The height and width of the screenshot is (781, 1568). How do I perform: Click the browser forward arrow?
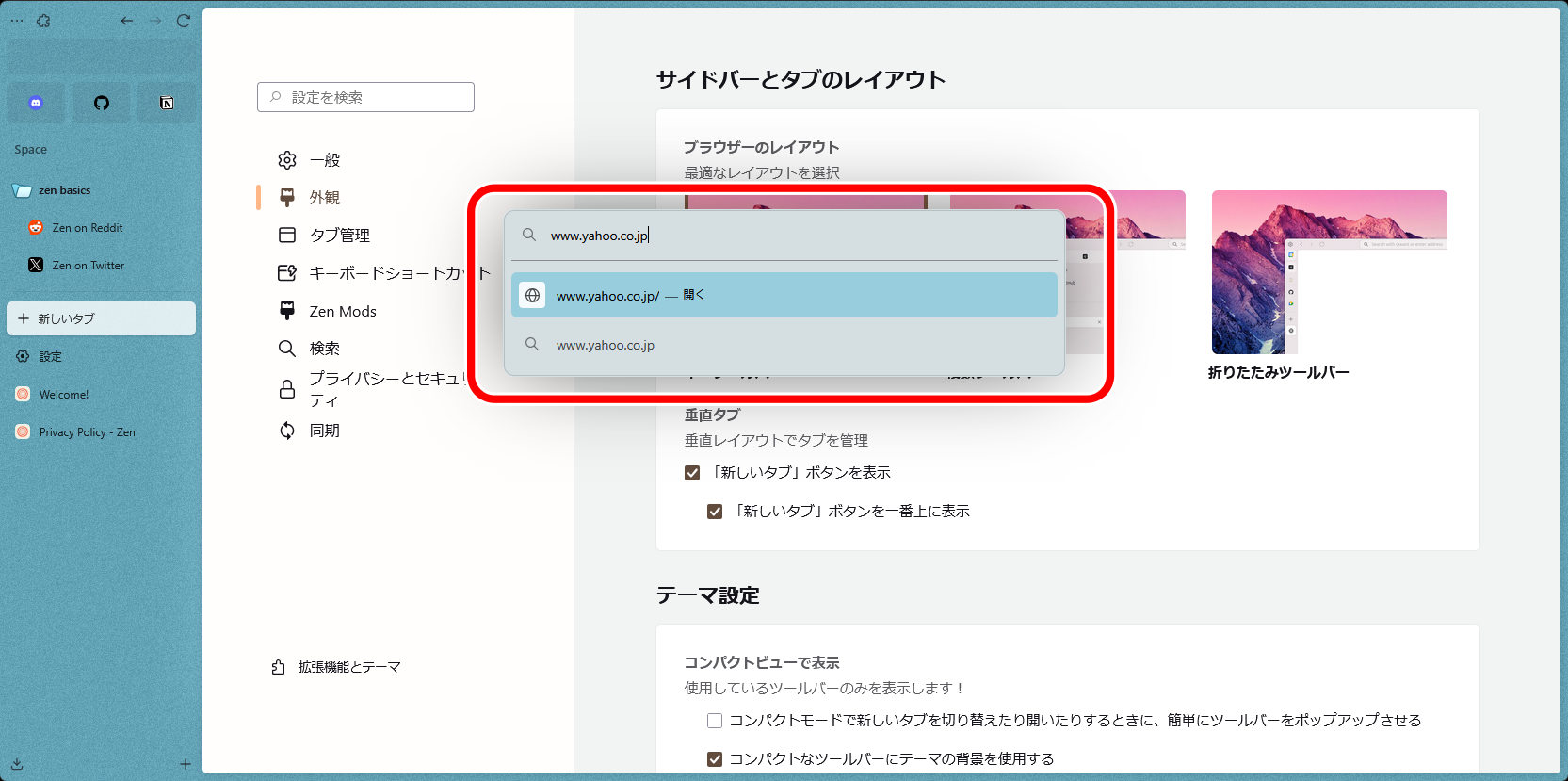coord(155,21)
